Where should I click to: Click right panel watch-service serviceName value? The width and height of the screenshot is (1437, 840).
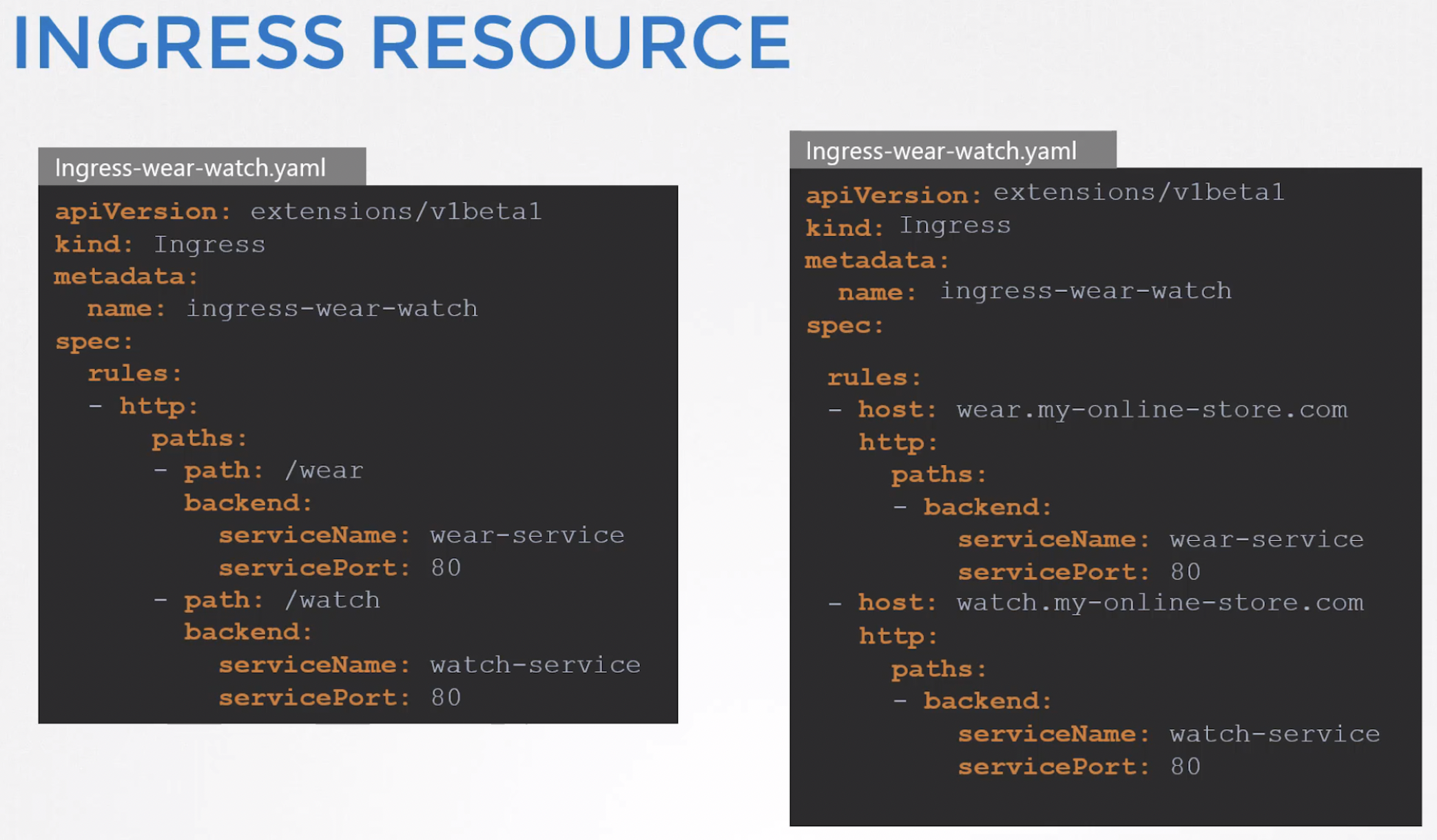1274,734
